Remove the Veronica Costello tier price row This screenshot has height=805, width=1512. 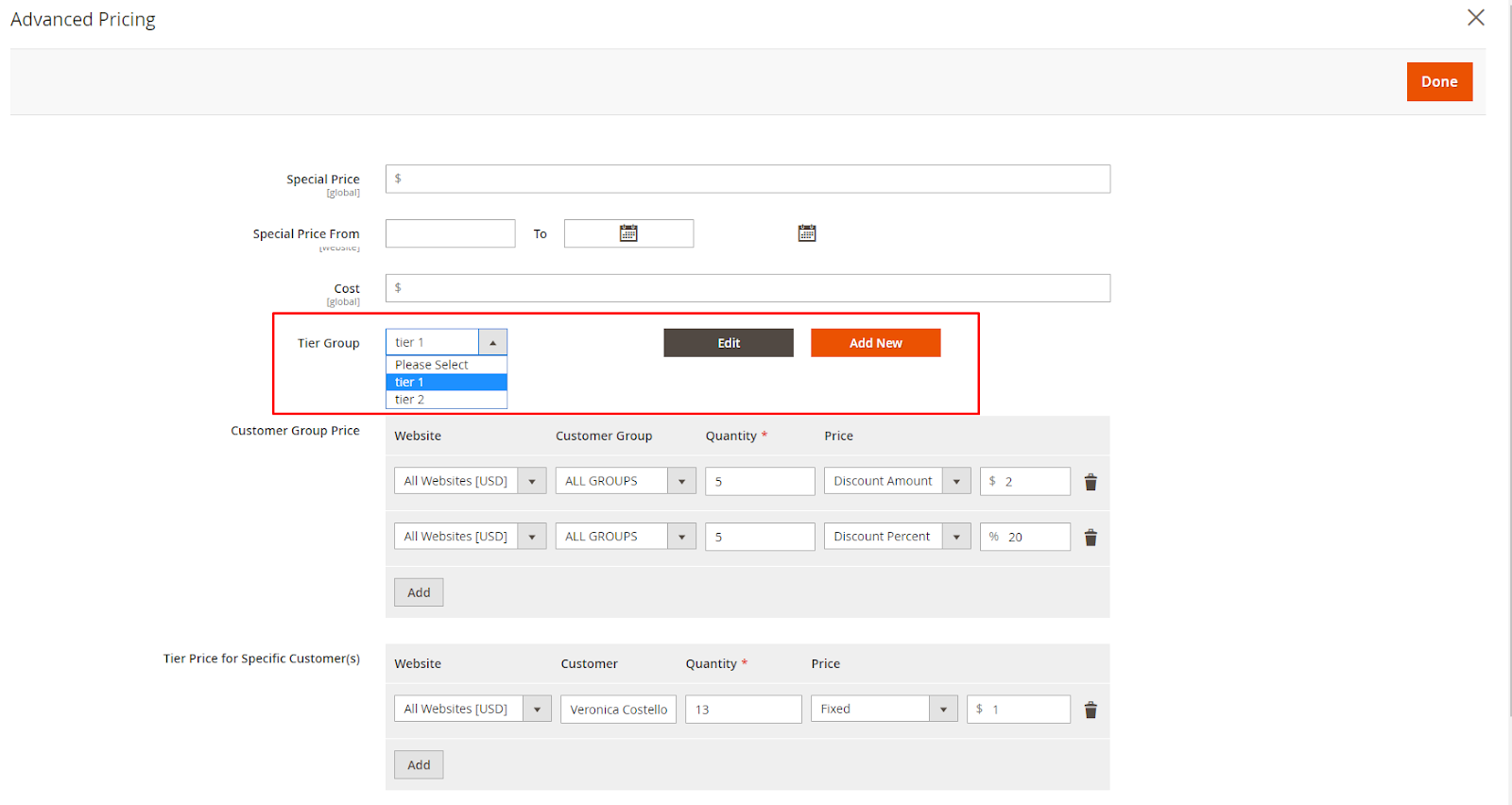tap(1090, 710)
